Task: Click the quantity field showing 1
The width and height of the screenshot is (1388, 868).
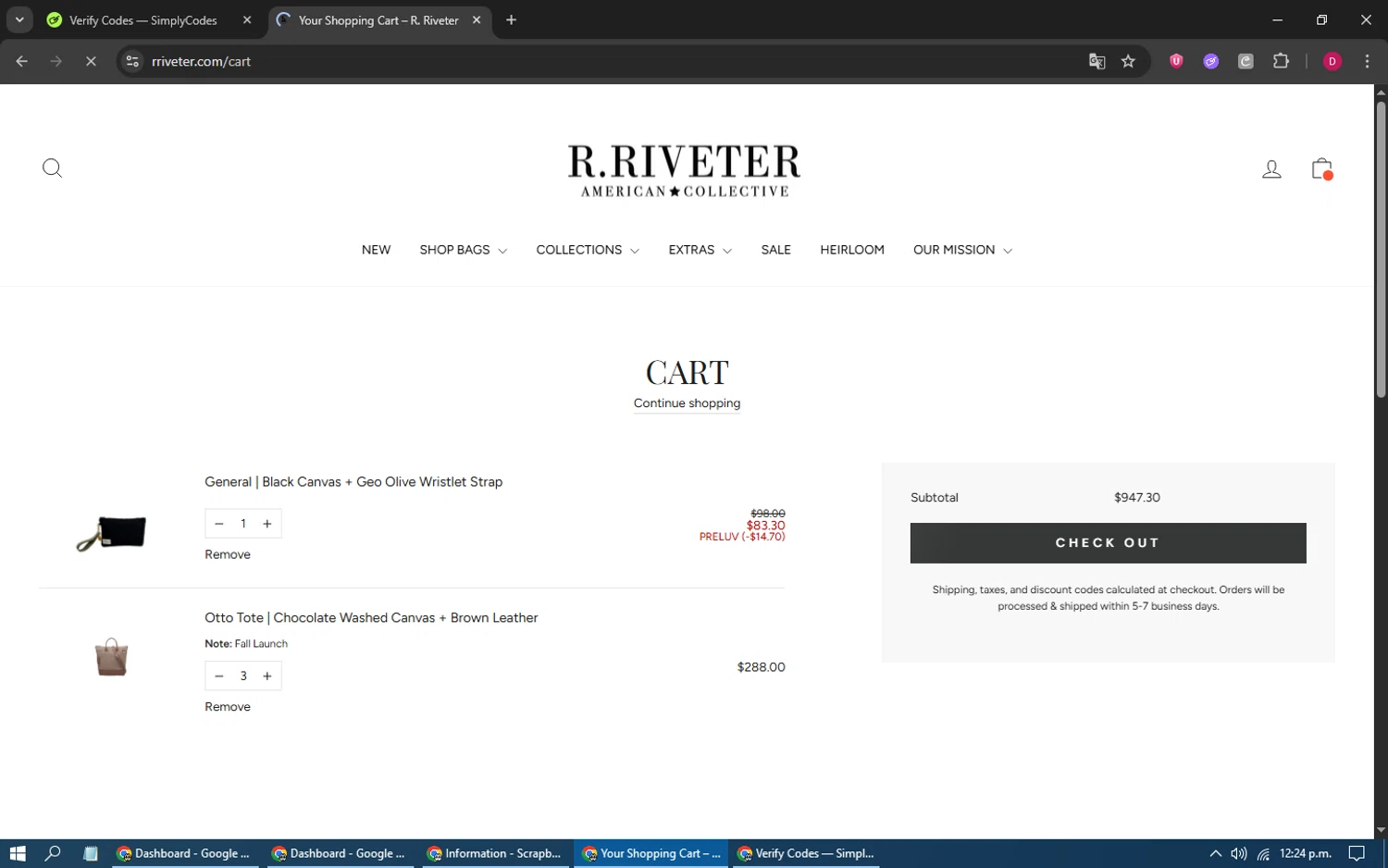Action: coord(243,524)
